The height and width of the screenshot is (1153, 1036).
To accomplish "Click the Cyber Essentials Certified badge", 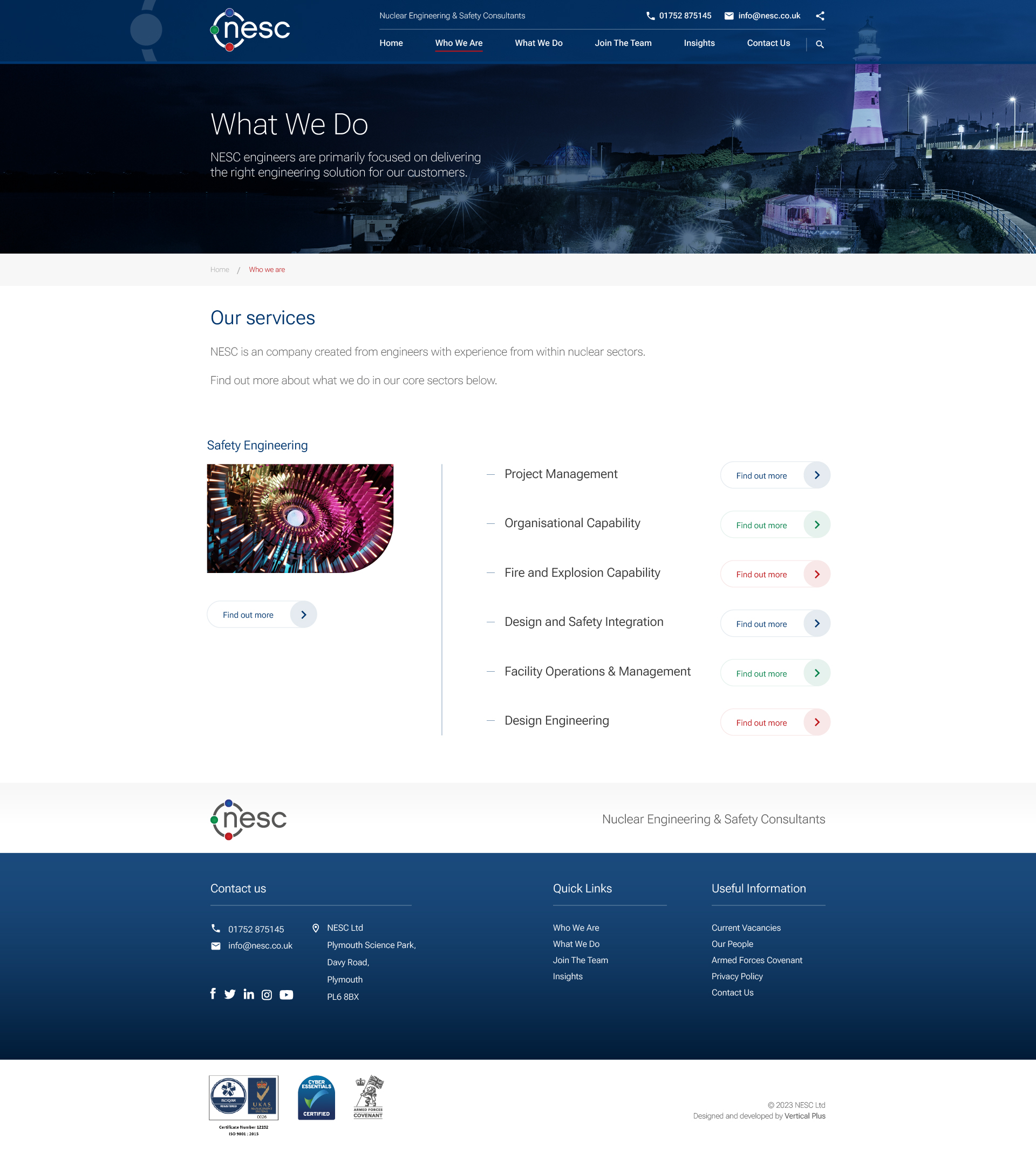I will pos(317,1098).
